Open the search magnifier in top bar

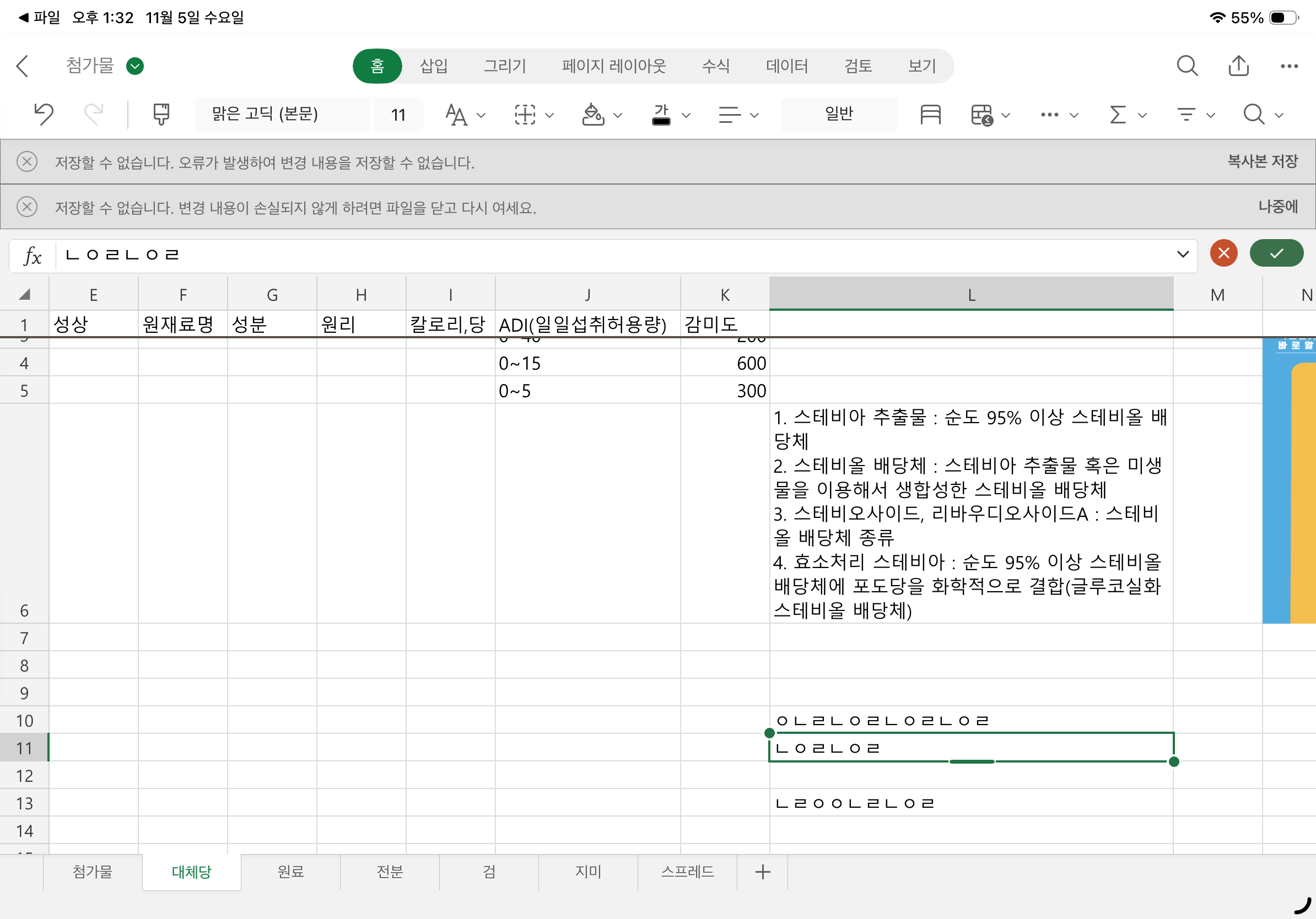(1186, 66)
